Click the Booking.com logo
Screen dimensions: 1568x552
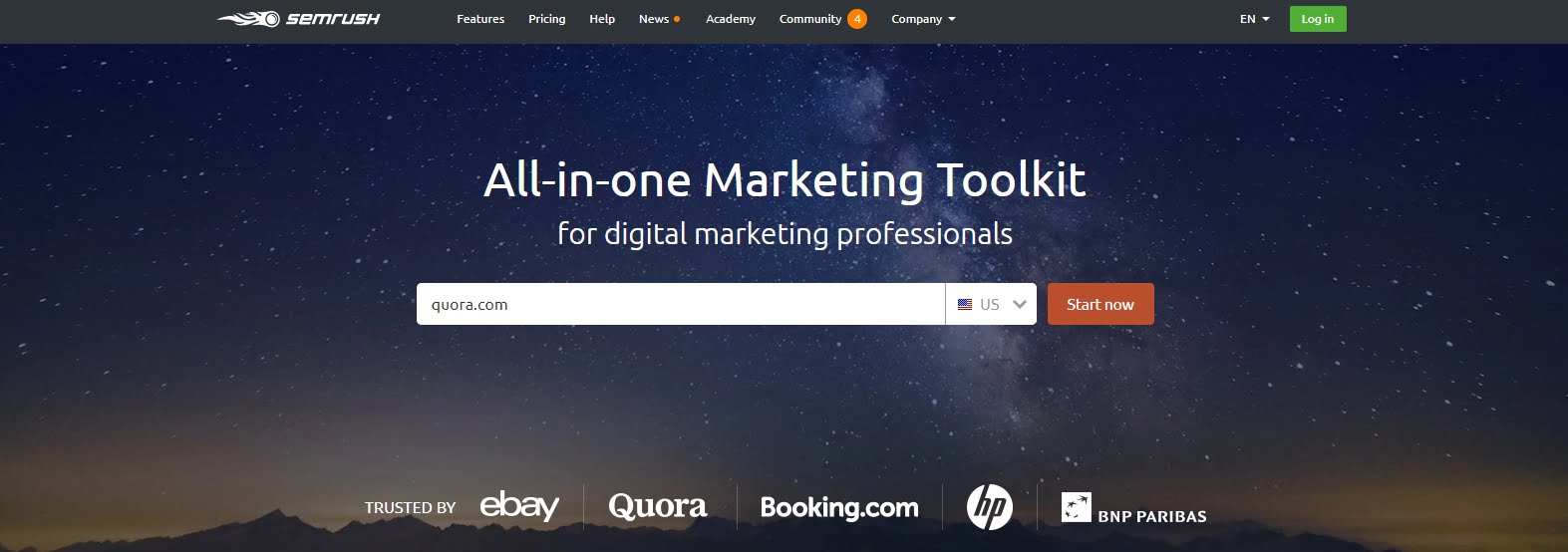[x=839, y=507]
